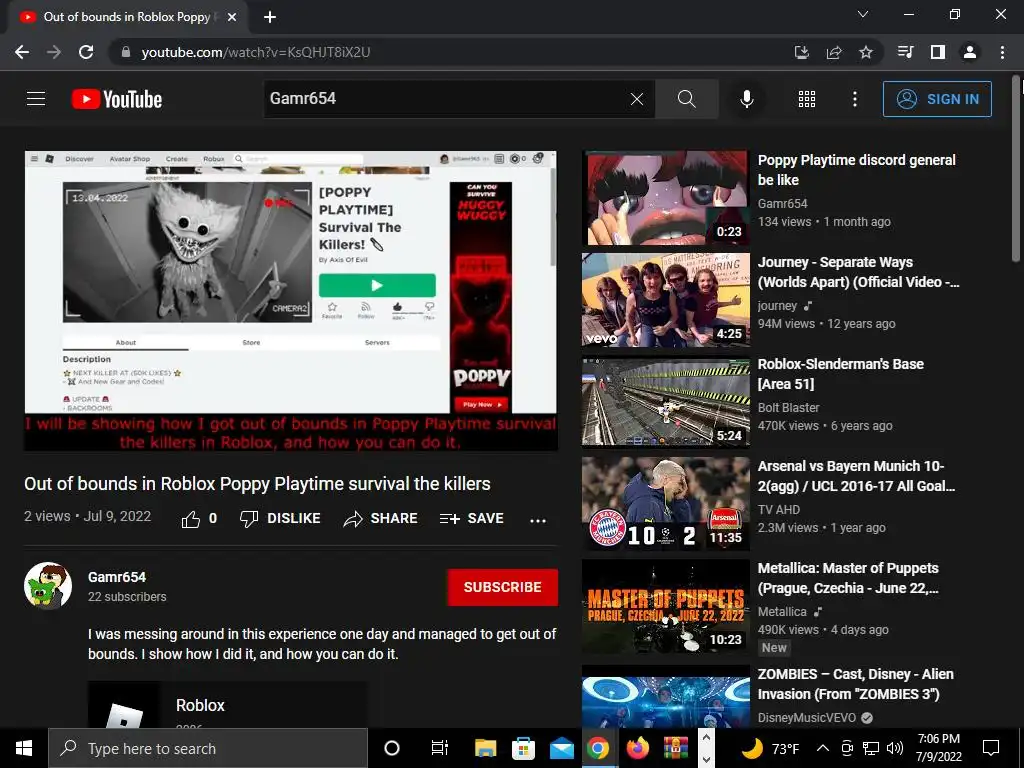This screenshot has width=1024, height=768.
Task: Click the video player
Action: click(x=291, y=300)
